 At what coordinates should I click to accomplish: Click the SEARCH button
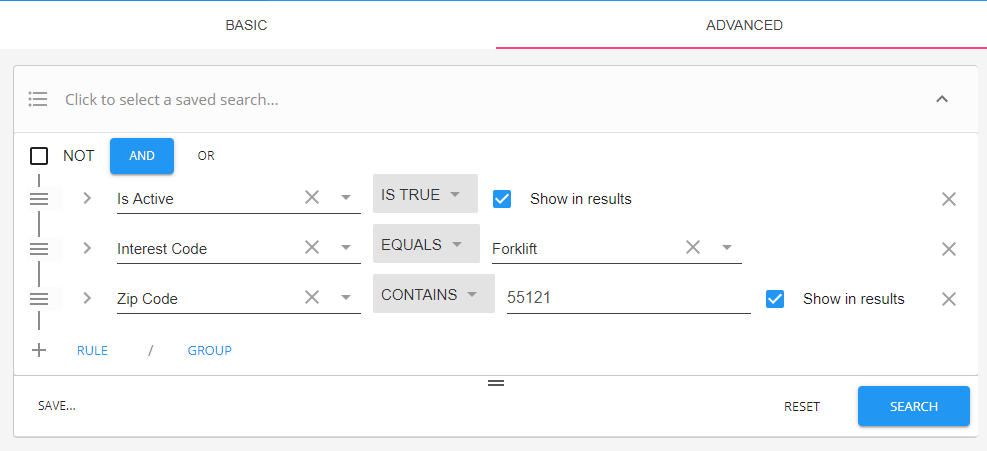[913, 407]
